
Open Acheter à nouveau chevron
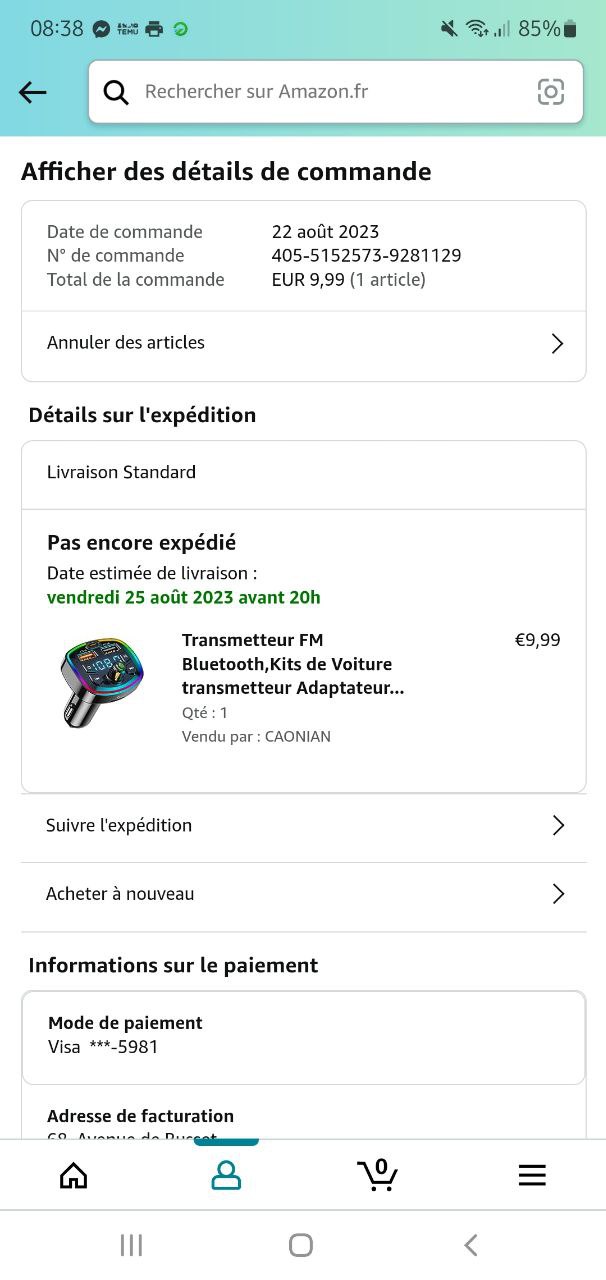coord(558,894)
